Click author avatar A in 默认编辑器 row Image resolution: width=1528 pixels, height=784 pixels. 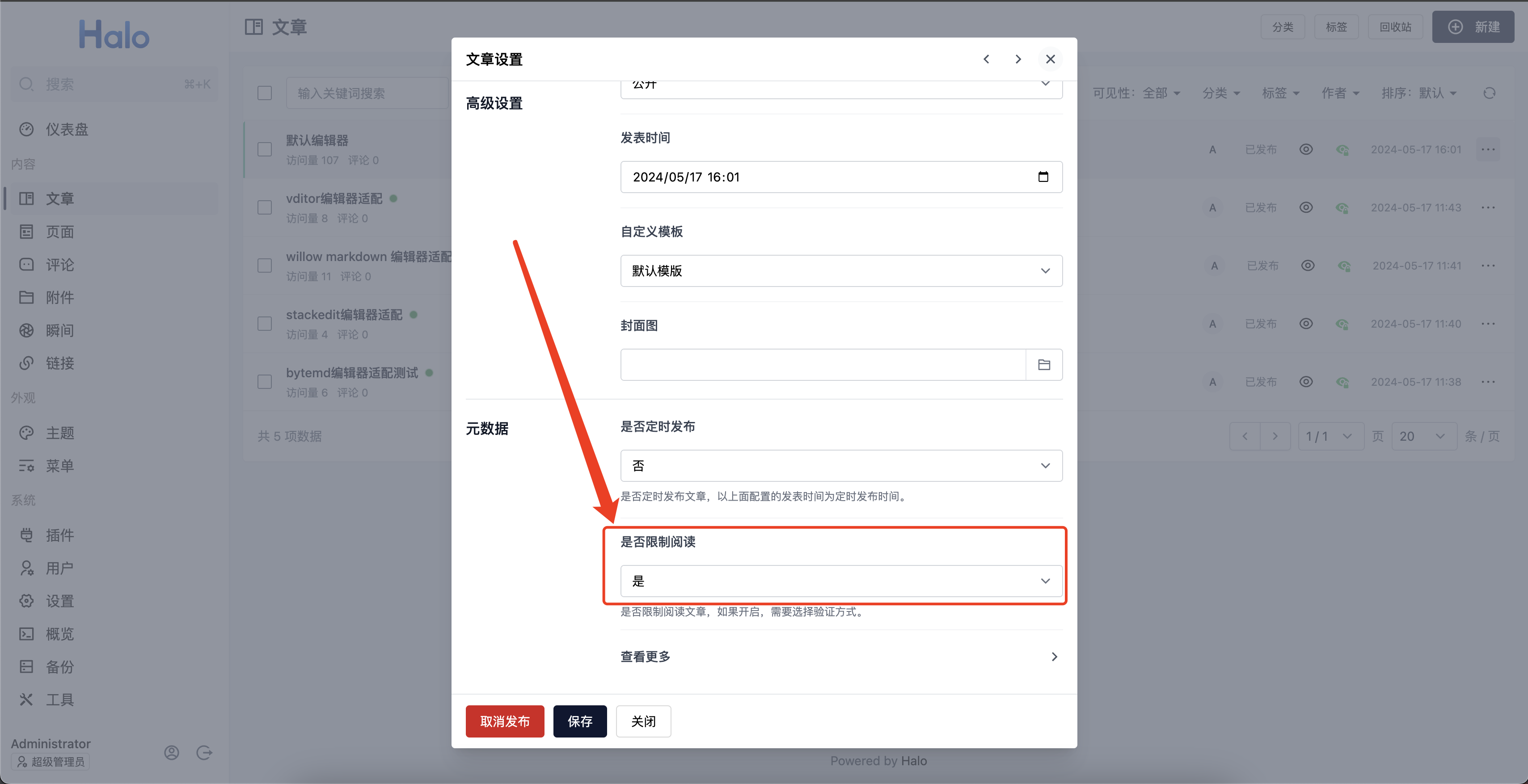(x=1212, y=149)
